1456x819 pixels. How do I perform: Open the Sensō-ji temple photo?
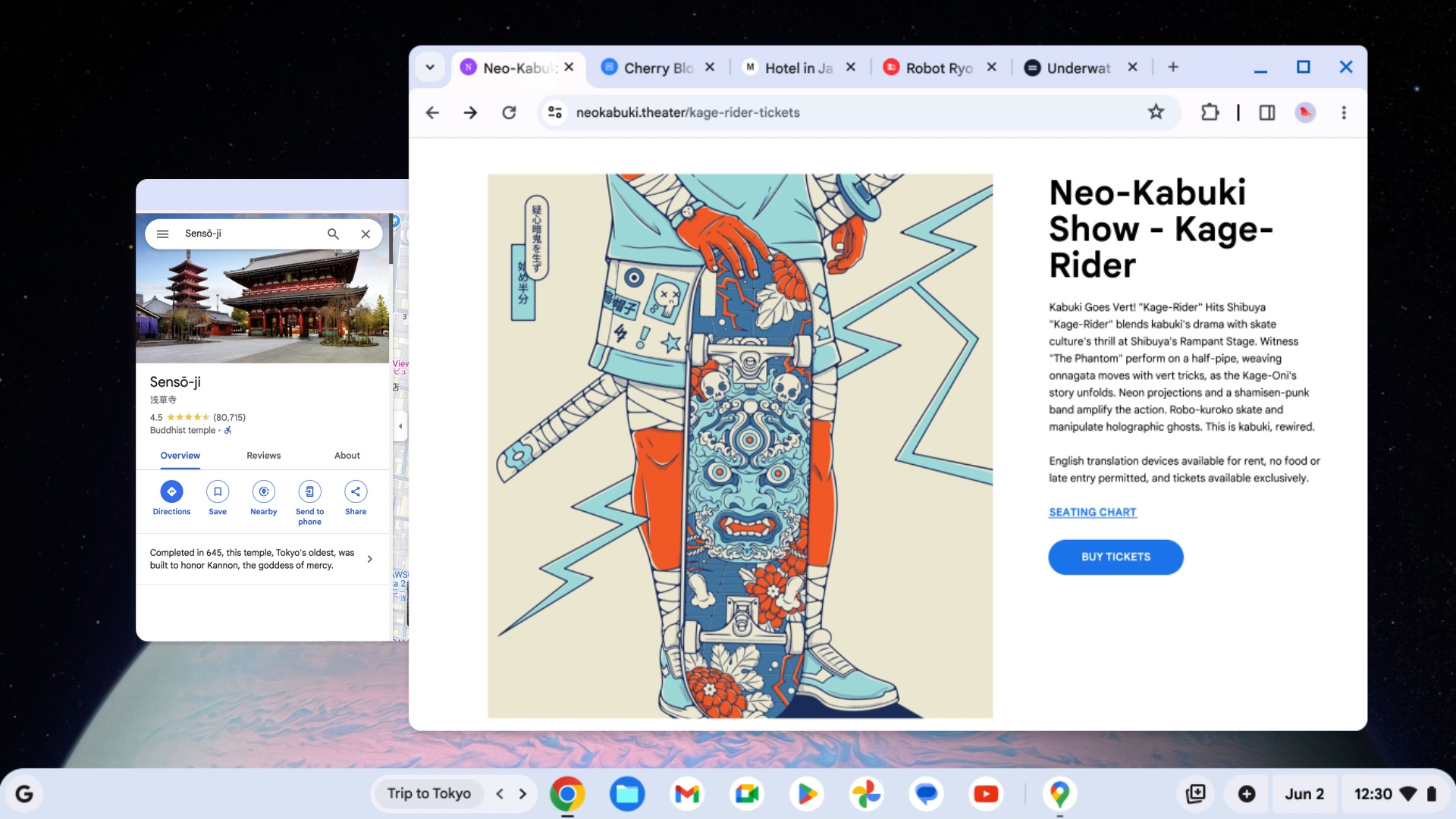click(262, 303)
